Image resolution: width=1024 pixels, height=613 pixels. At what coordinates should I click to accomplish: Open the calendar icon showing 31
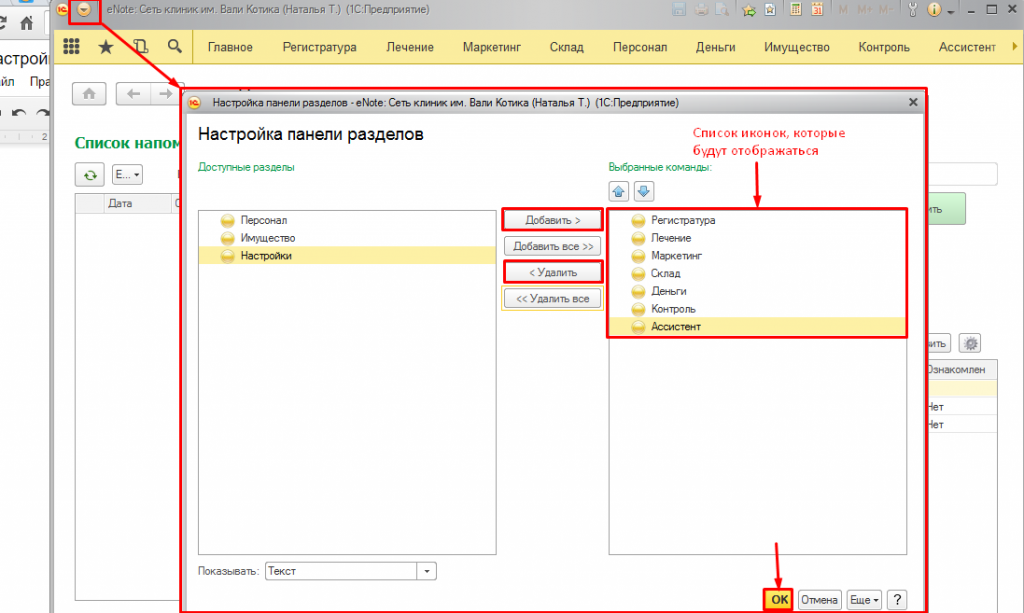coord(817,10)
